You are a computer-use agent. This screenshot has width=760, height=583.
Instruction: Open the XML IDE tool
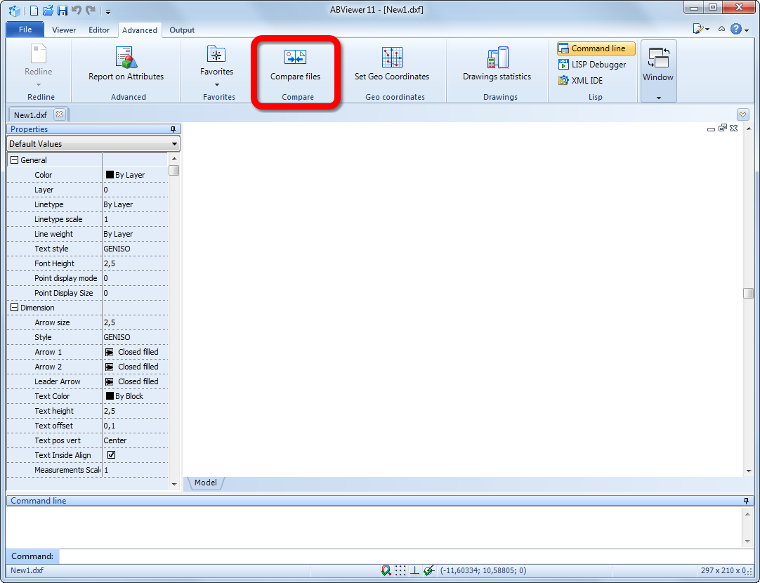[581, 80]
